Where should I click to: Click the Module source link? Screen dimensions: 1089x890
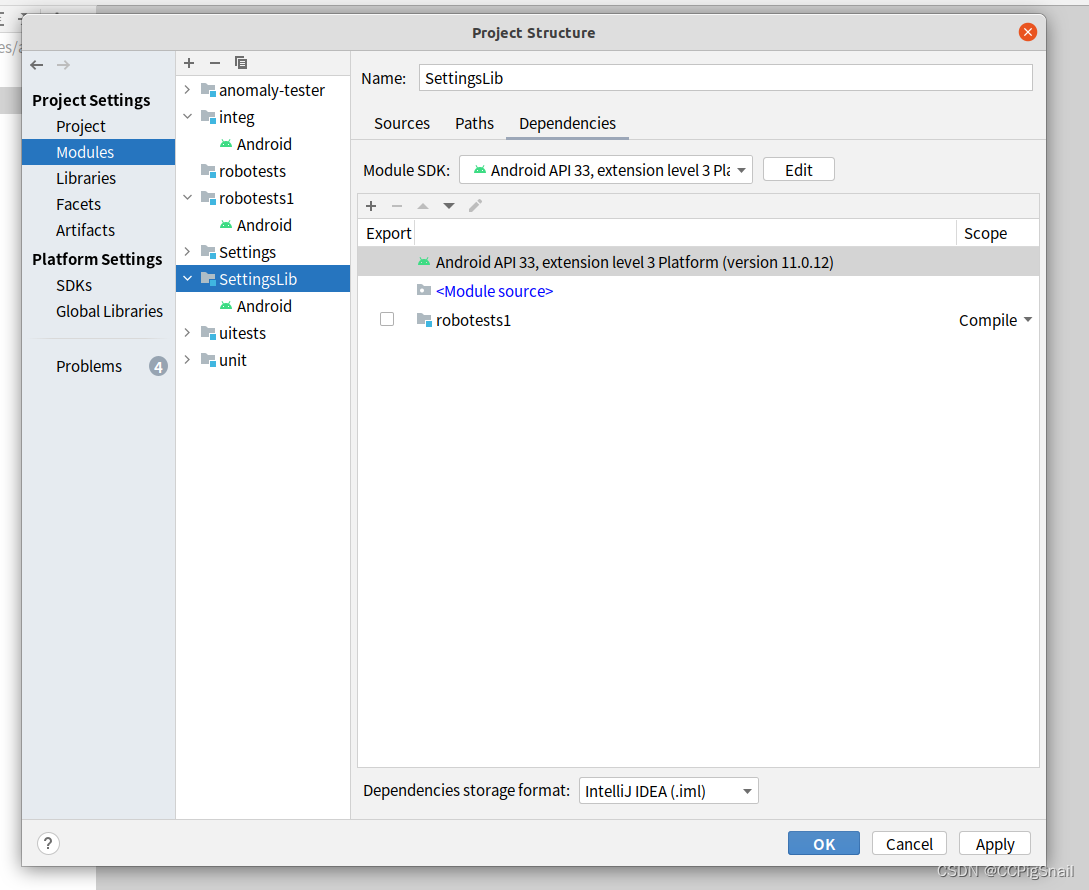(x=494, y=291)
